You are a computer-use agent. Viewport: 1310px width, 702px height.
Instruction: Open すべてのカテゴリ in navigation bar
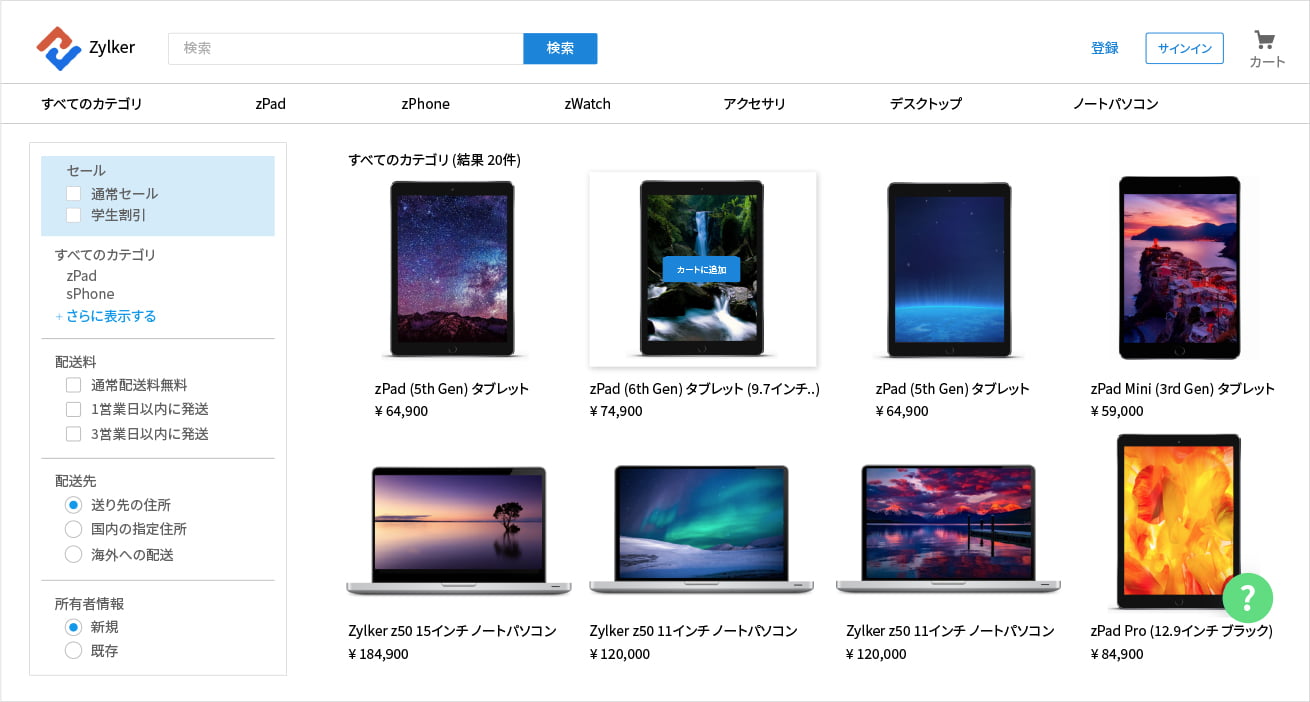pos(92,104)
